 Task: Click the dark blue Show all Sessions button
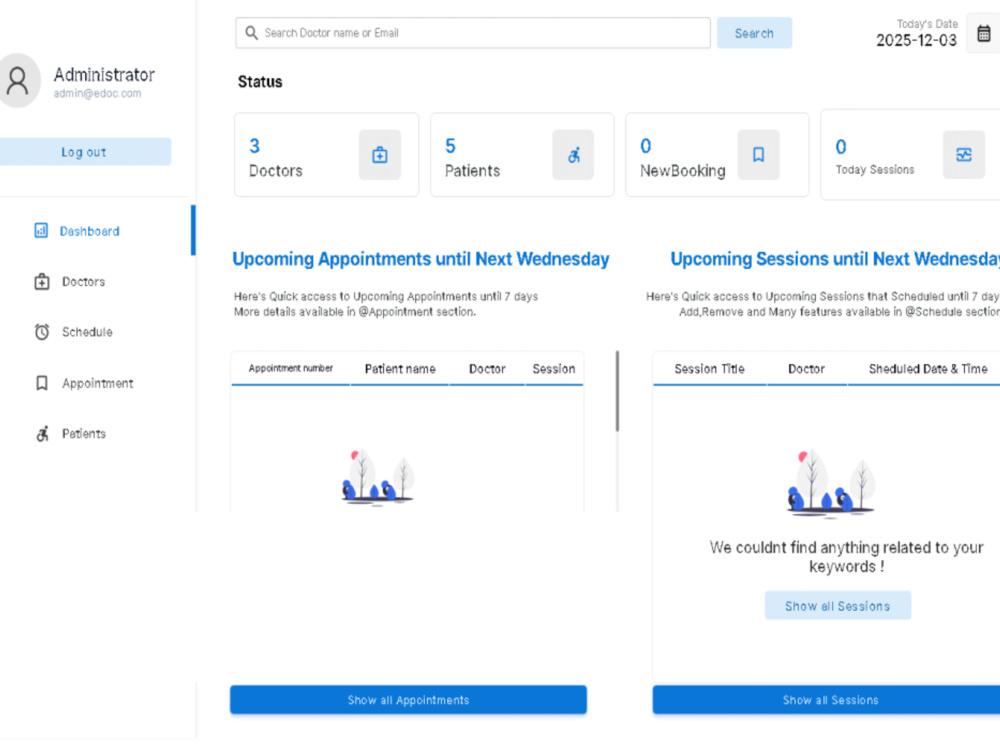click(x=829, y=700)
